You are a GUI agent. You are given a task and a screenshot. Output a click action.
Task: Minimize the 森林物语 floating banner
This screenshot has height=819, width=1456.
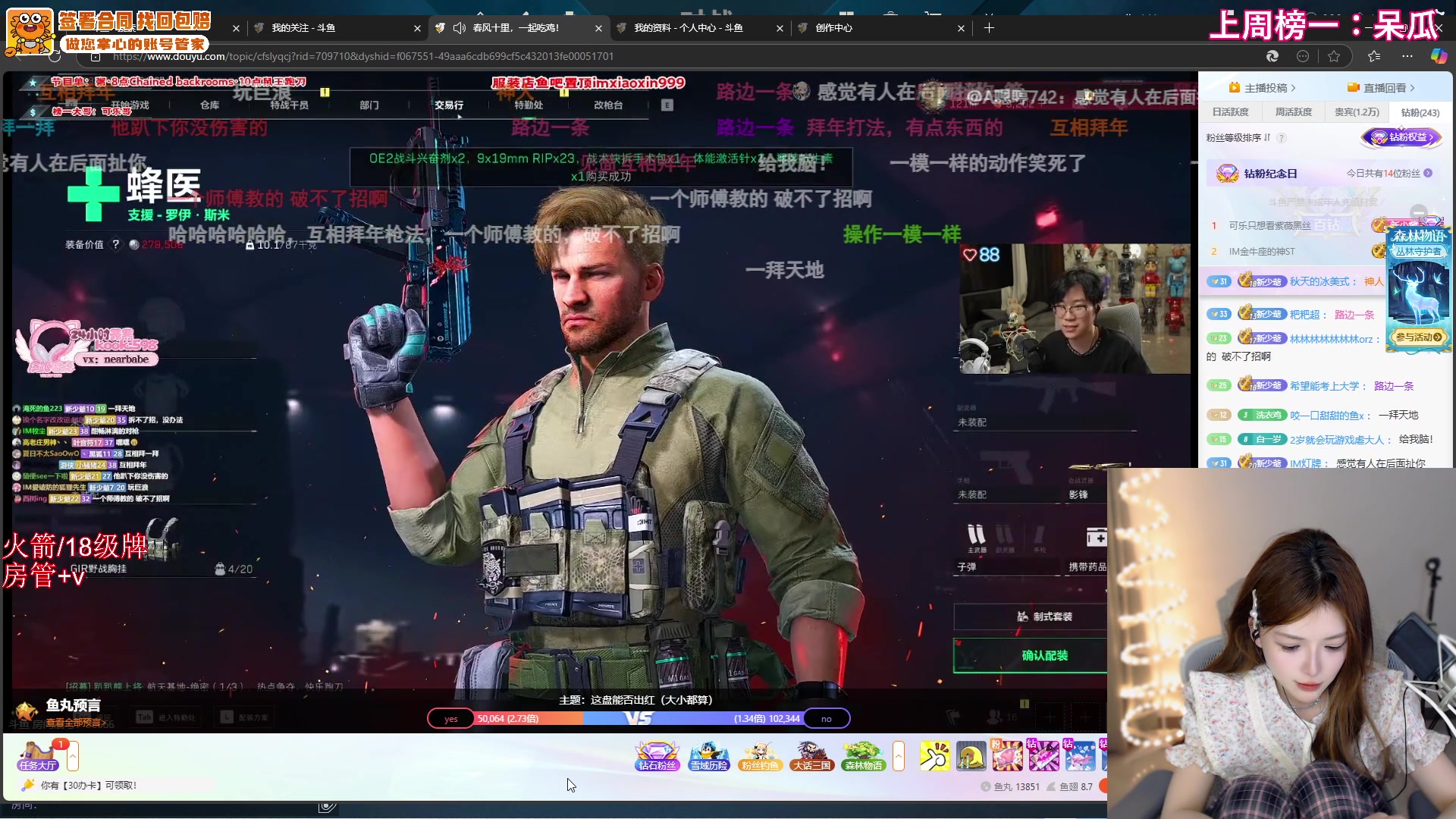pos(1418,213)
